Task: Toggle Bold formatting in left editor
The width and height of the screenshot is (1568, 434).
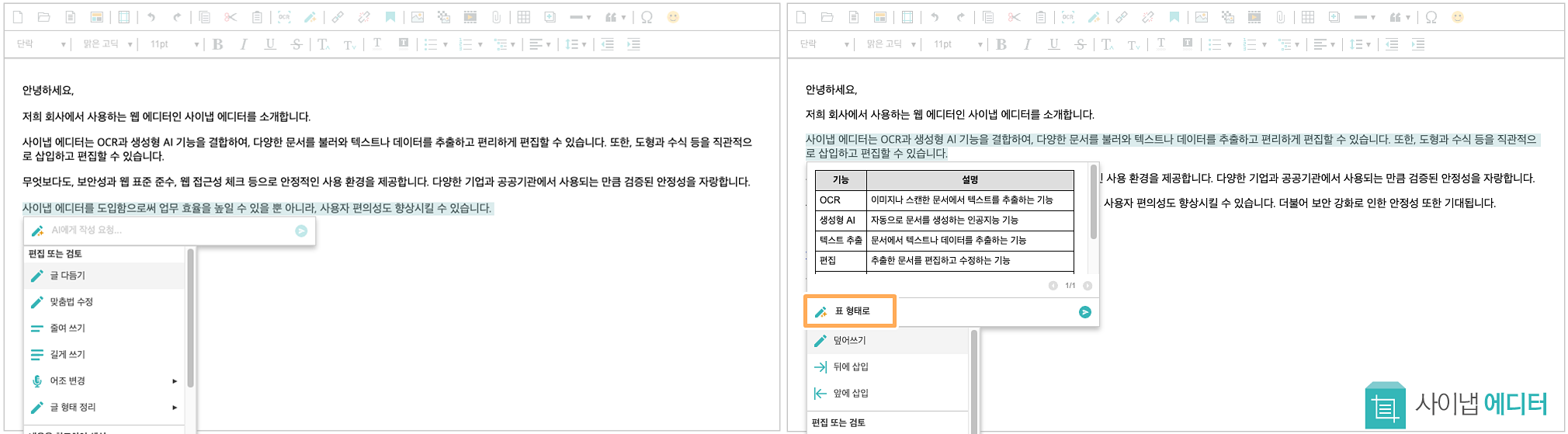Action: coord(218,44)
